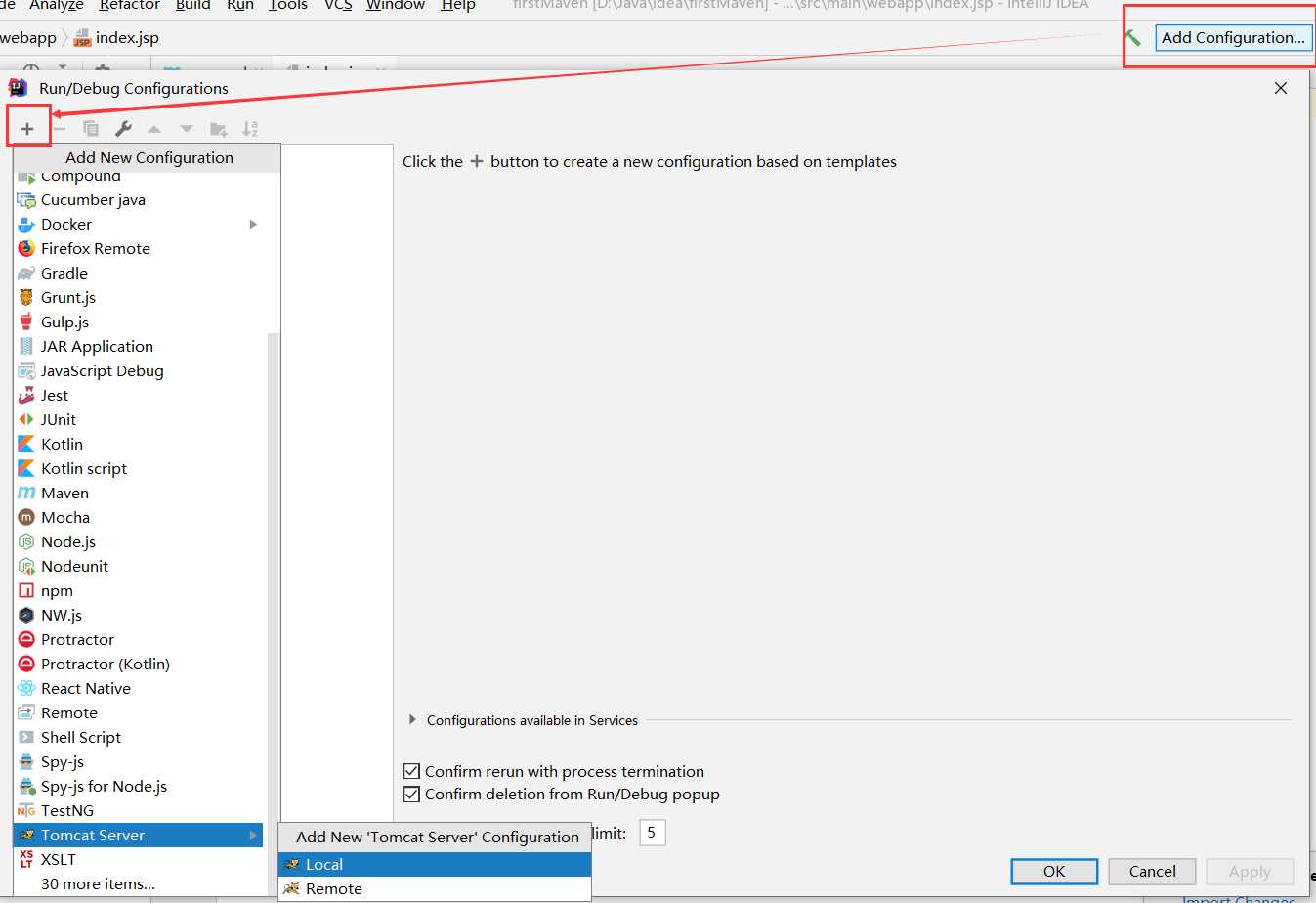Screen dimensions: 1316x903
Task: Choose JUnit configuration type
Action: (138, 419)
